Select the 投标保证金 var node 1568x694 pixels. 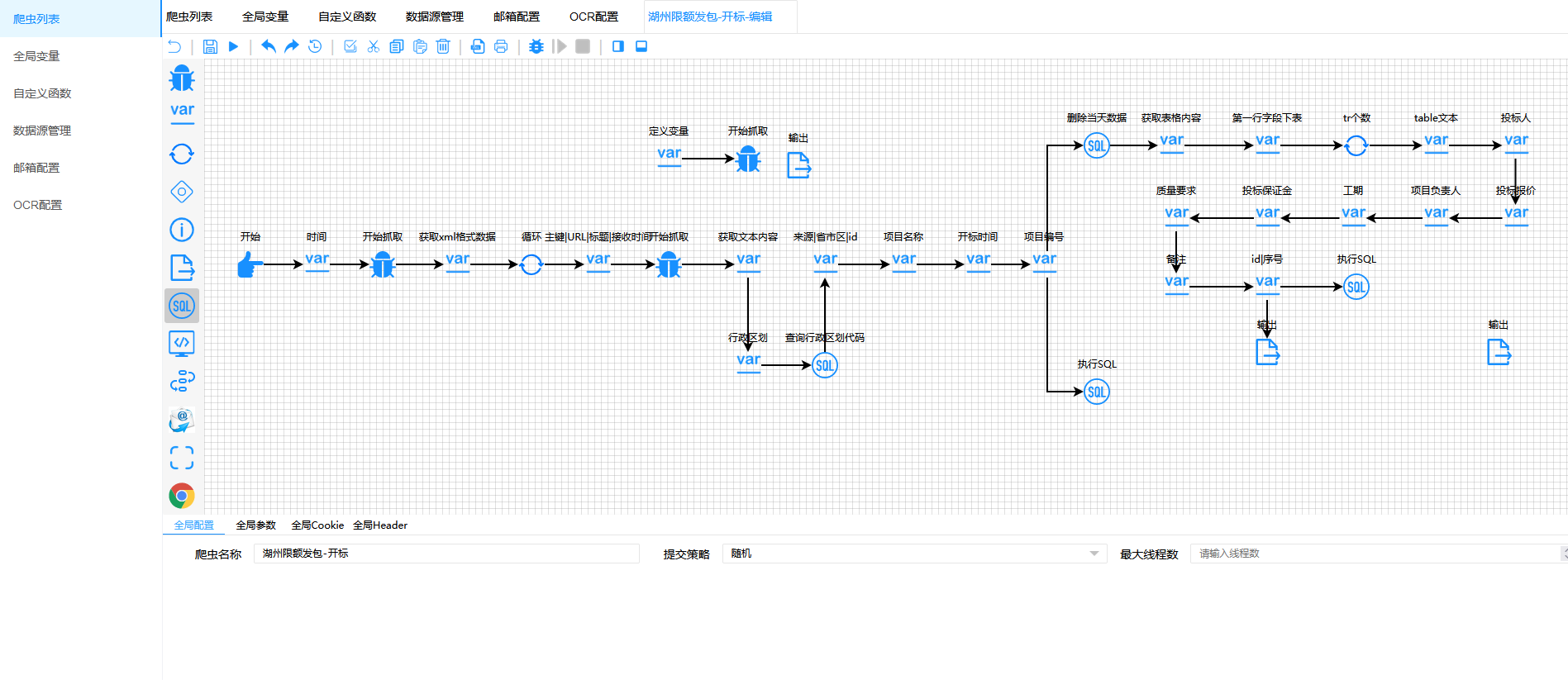pos(1268,215)
